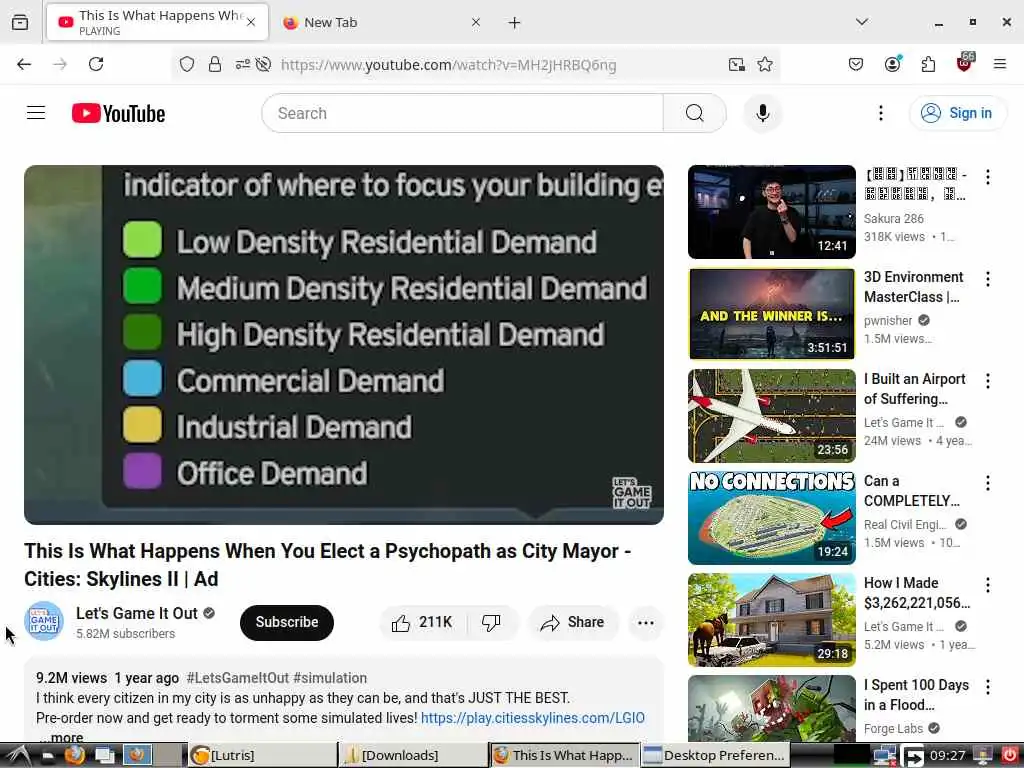Expand the list all tabs chevron
The height and width of the screenshot is (768, 1024).
(x=862, y=22)
